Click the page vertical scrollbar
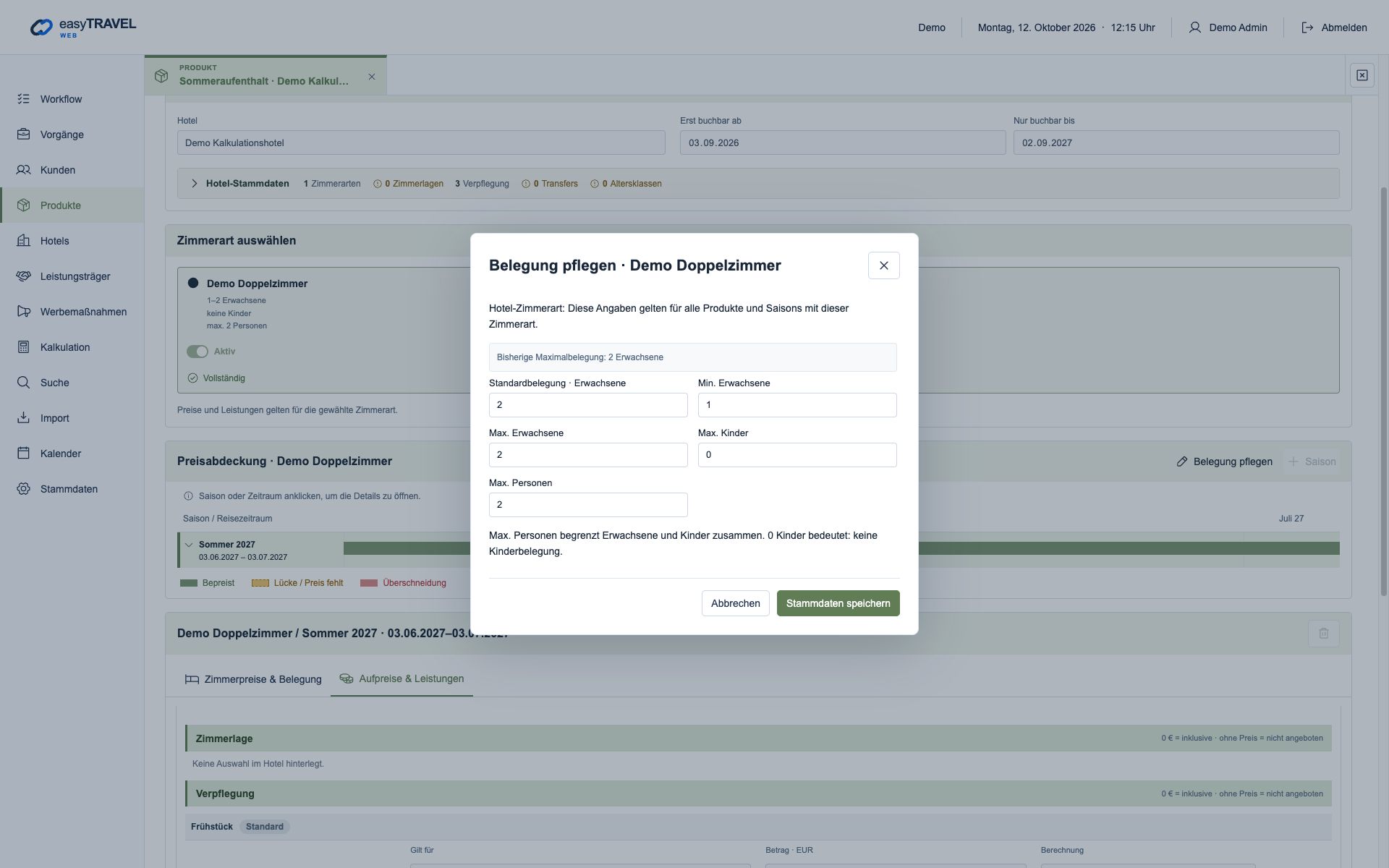1389x868 pixels. tap(1384, 391)
